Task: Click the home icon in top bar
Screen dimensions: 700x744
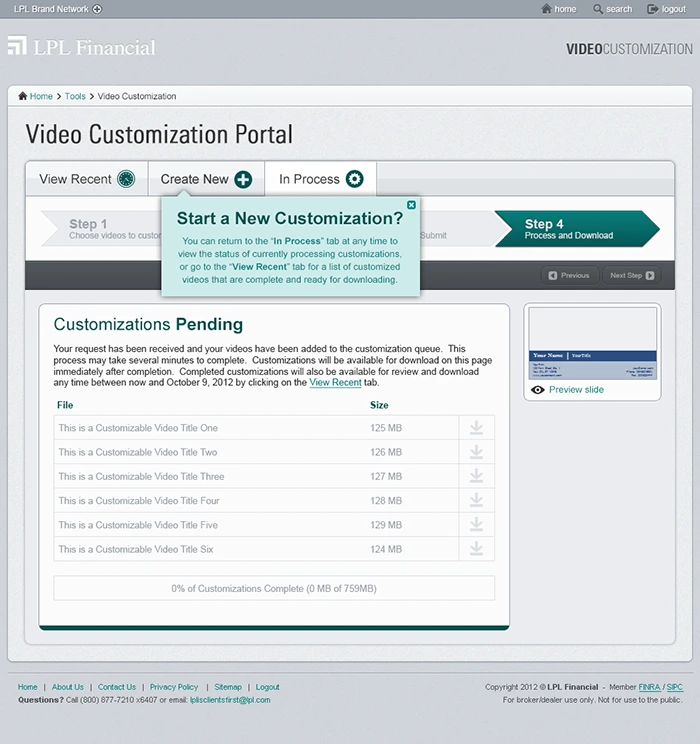Action: pyautogui.click(x=546, y=9)
